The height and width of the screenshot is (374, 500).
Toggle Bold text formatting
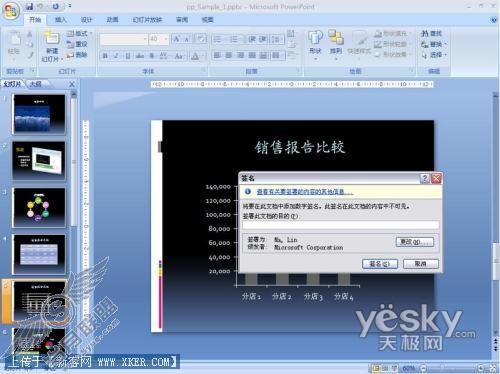[105, 56]
